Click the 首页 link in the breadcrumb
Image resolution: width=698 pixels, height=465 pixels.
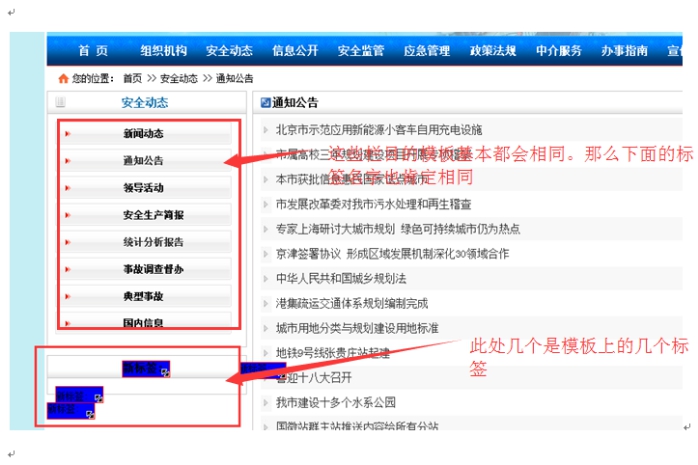[132, 78]
